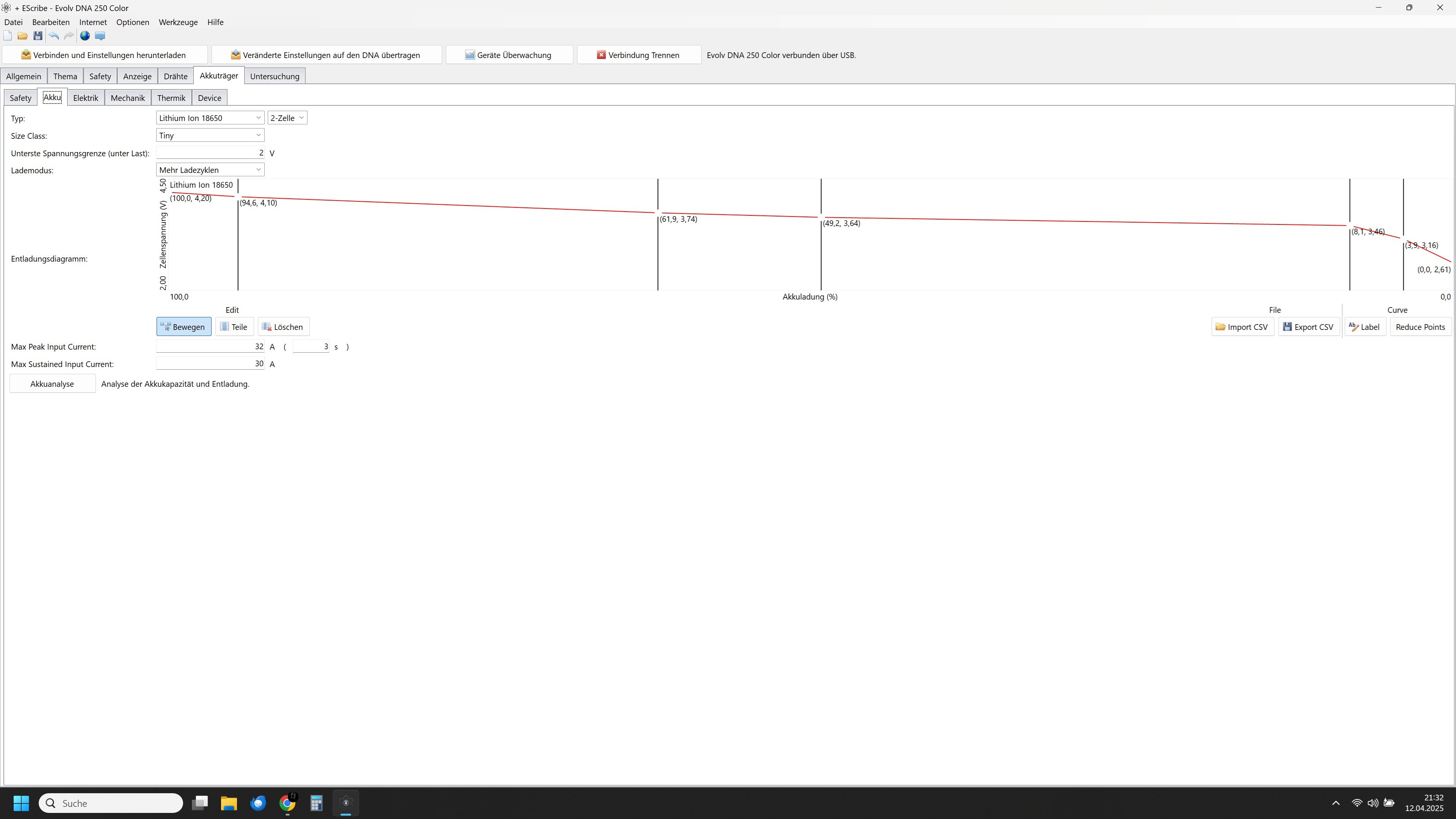Switch to Löschen edit mode
The width and height of the screenshot is (1456, 819).
[283, 327]
